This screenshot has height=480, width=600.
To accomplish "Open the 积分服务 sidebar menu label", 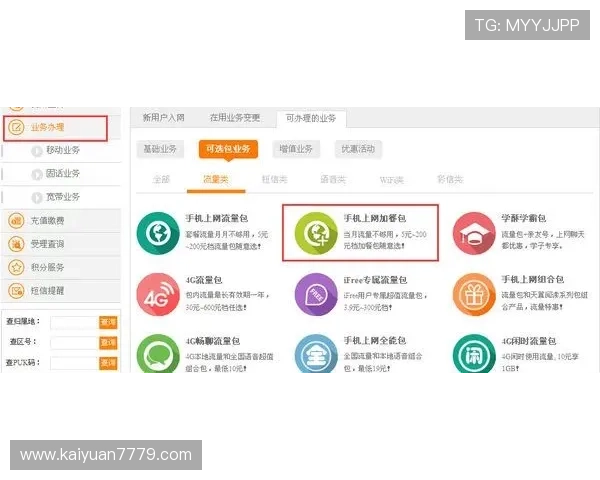I will [x=47, y=267].
